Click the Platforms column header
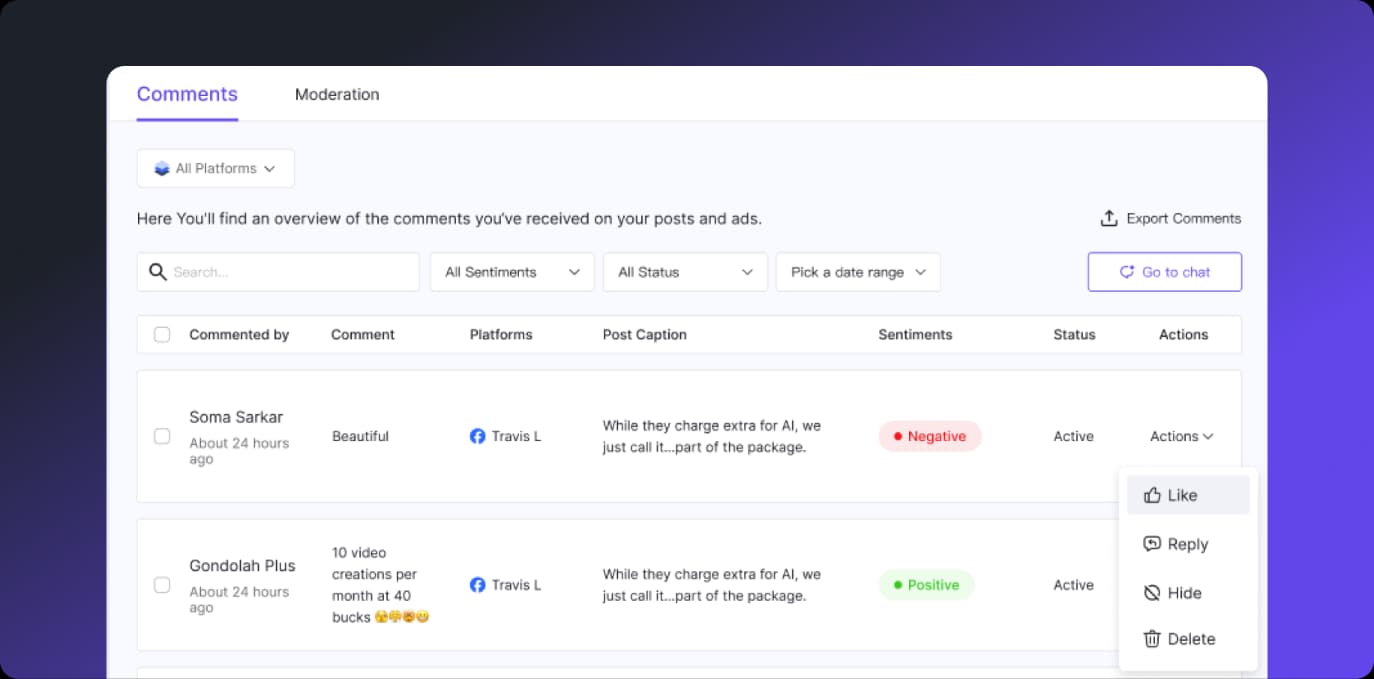 pyautogui.click(x=501, y=335)
